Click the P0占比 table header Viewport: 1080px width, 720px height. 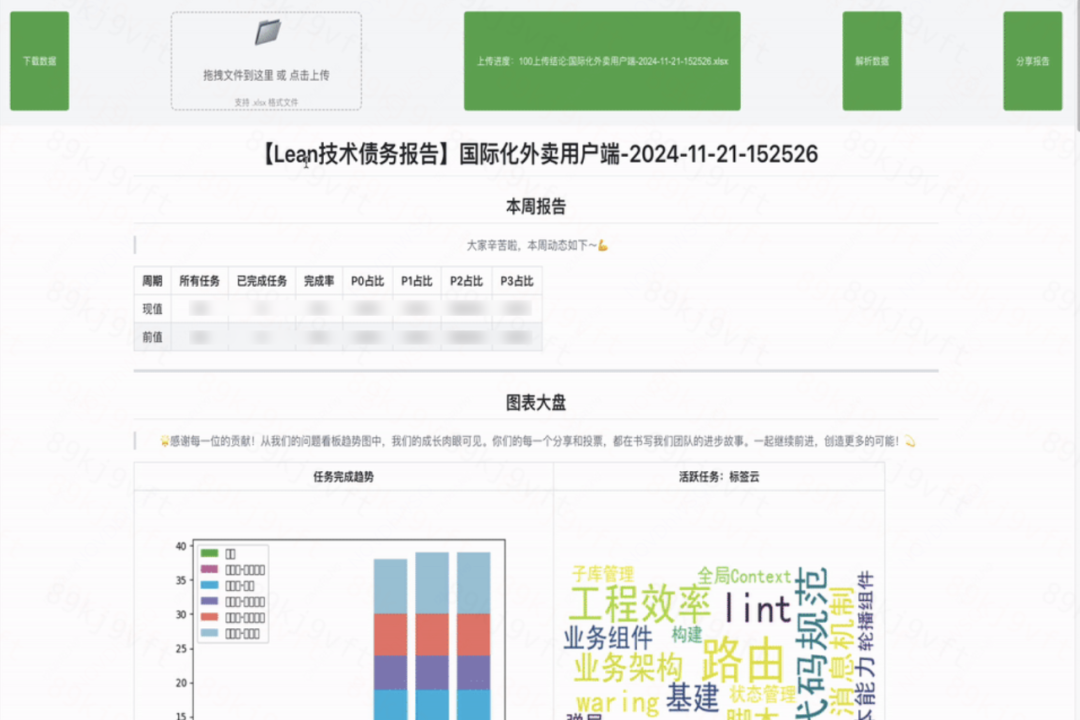[367, 281]
